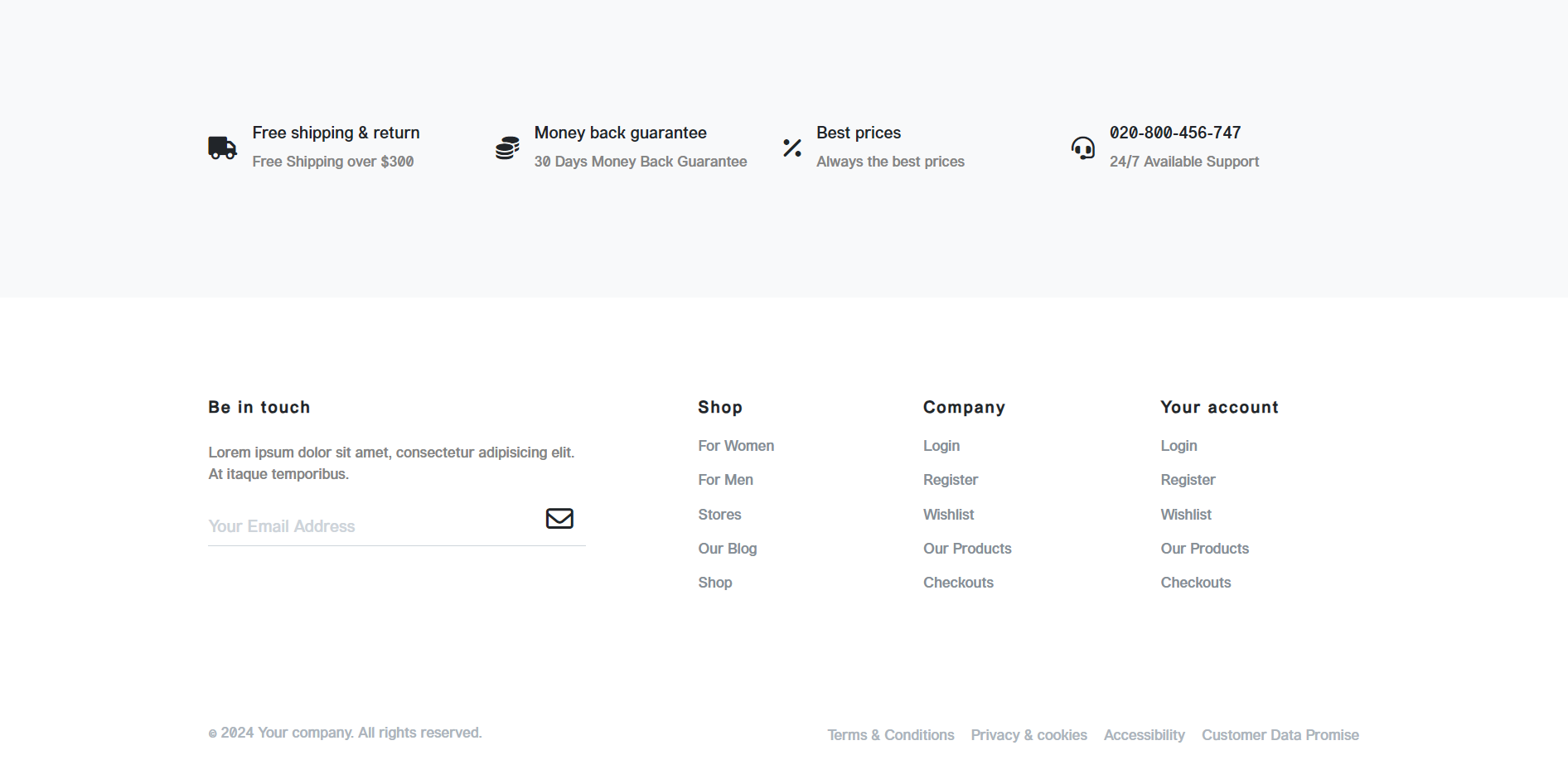Click the headset support icon
Viewport: 1568px width, 760px height.
(x=1082, y=148)
